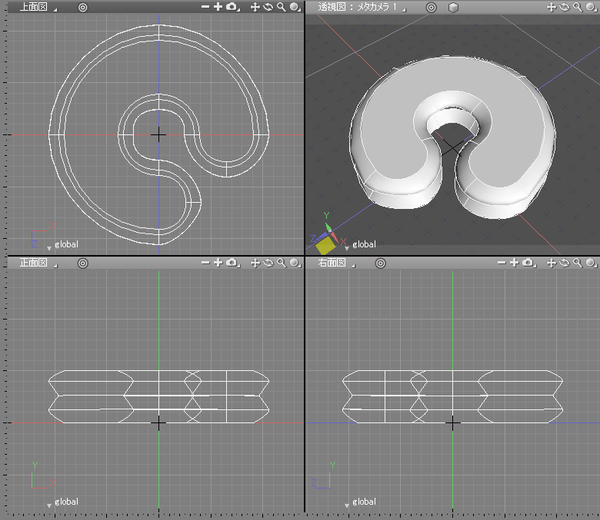Open the 正面図 view selector dropdown
The image size is (600, 520).
[32, 263]
